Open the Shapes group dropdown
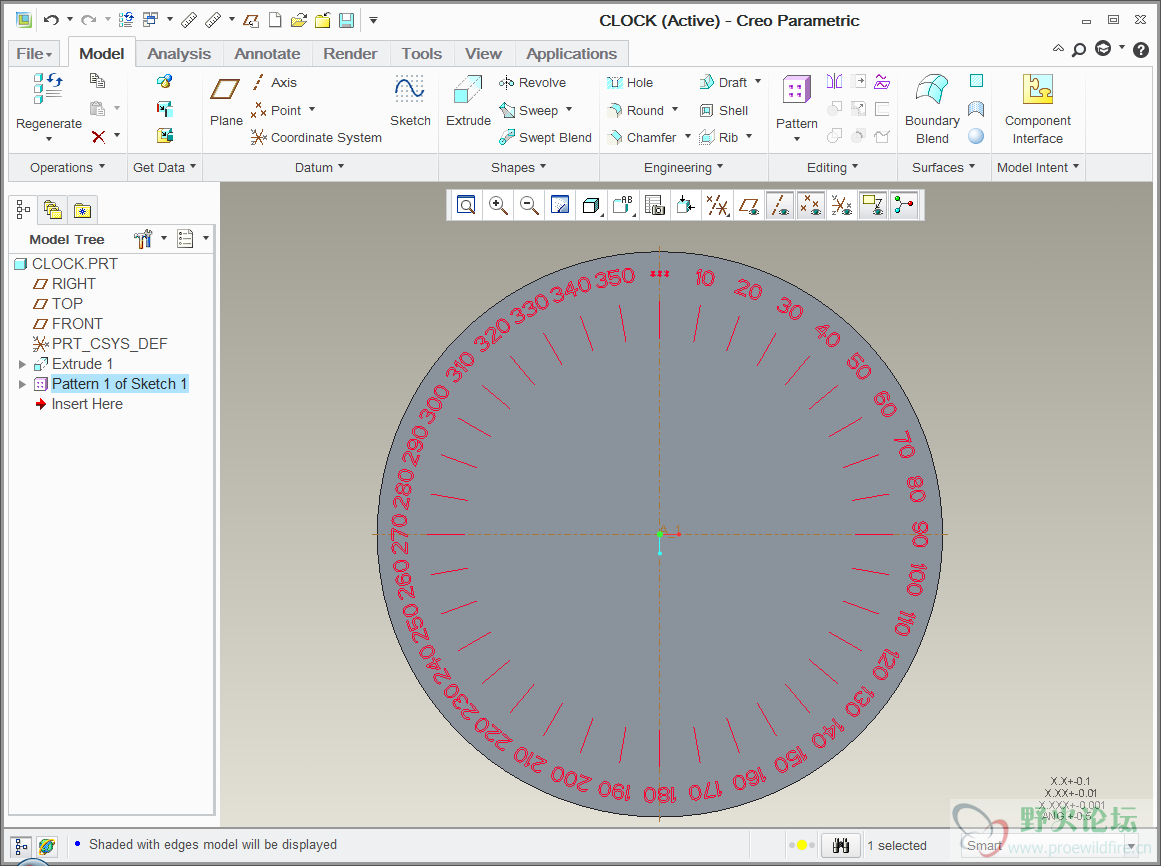 pos(518,167)
